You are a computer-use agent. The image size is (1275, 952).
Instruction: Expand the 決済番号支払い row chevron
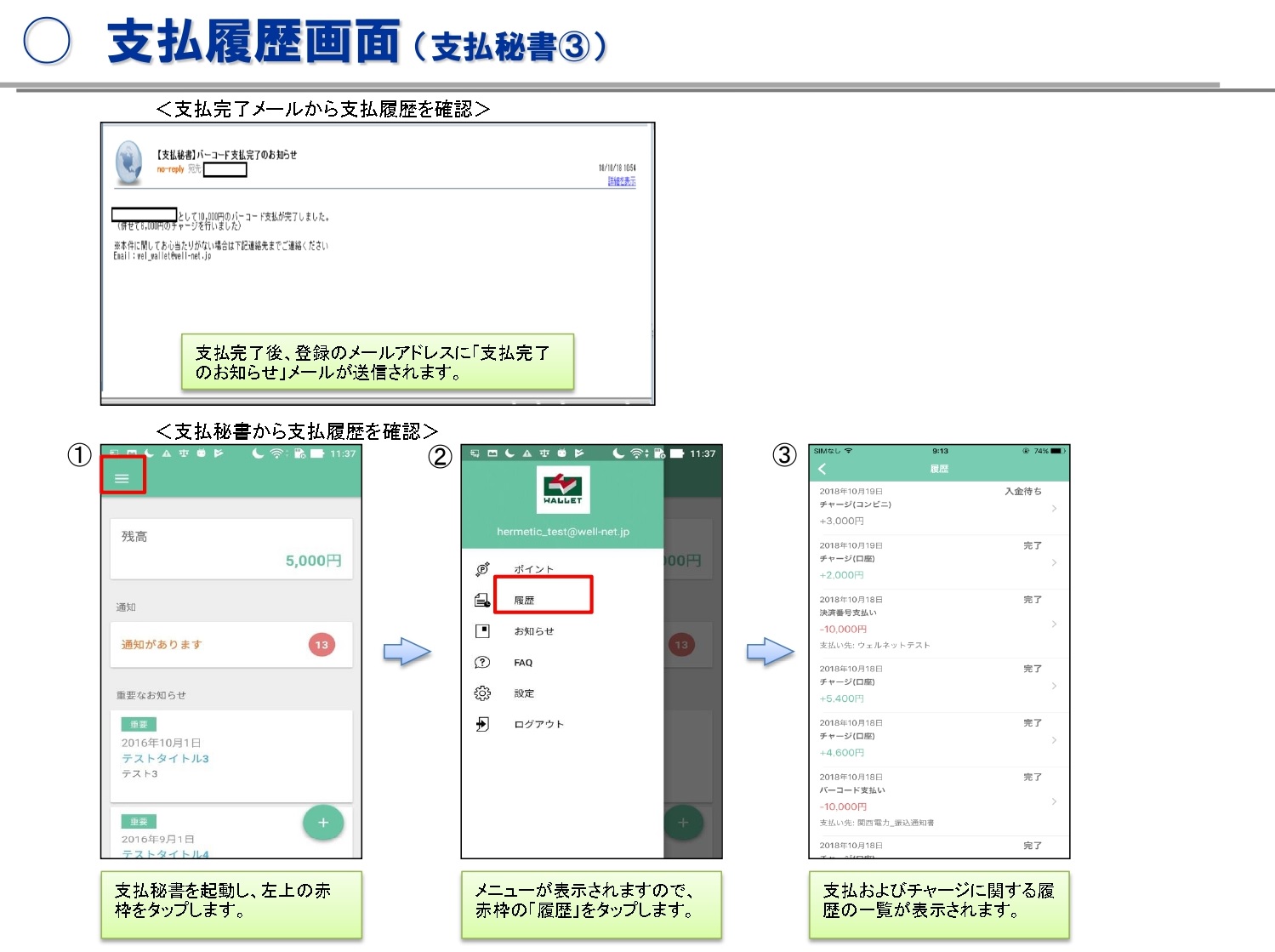point(1054,624)
